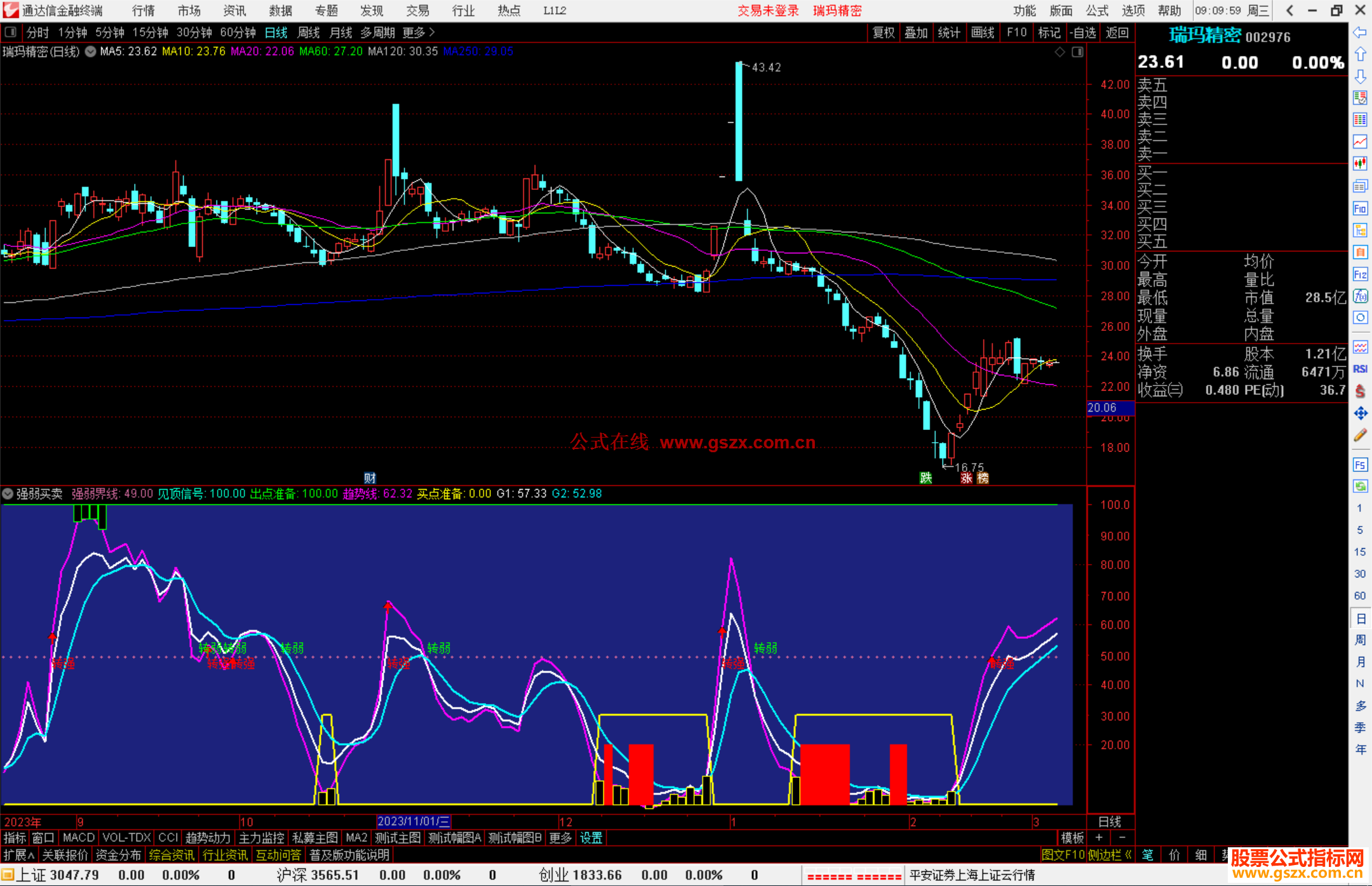Expand the 更多 periods dropdown

(419, 32)
